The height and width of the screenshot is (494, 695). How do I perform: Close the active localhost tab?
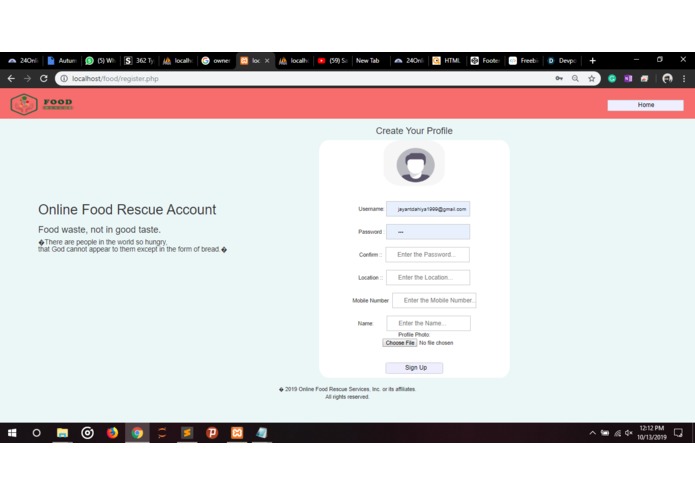(267, 61)
